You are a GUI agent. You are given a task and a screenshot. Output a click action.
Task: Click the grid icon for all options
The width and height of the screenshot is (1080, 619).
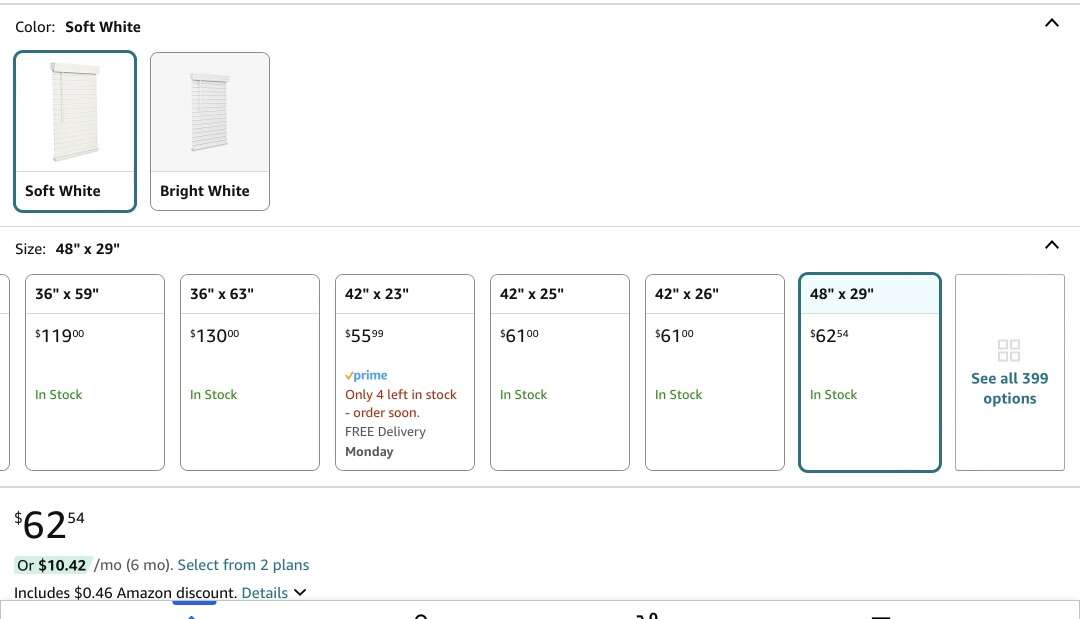(x=1009, y=350)
